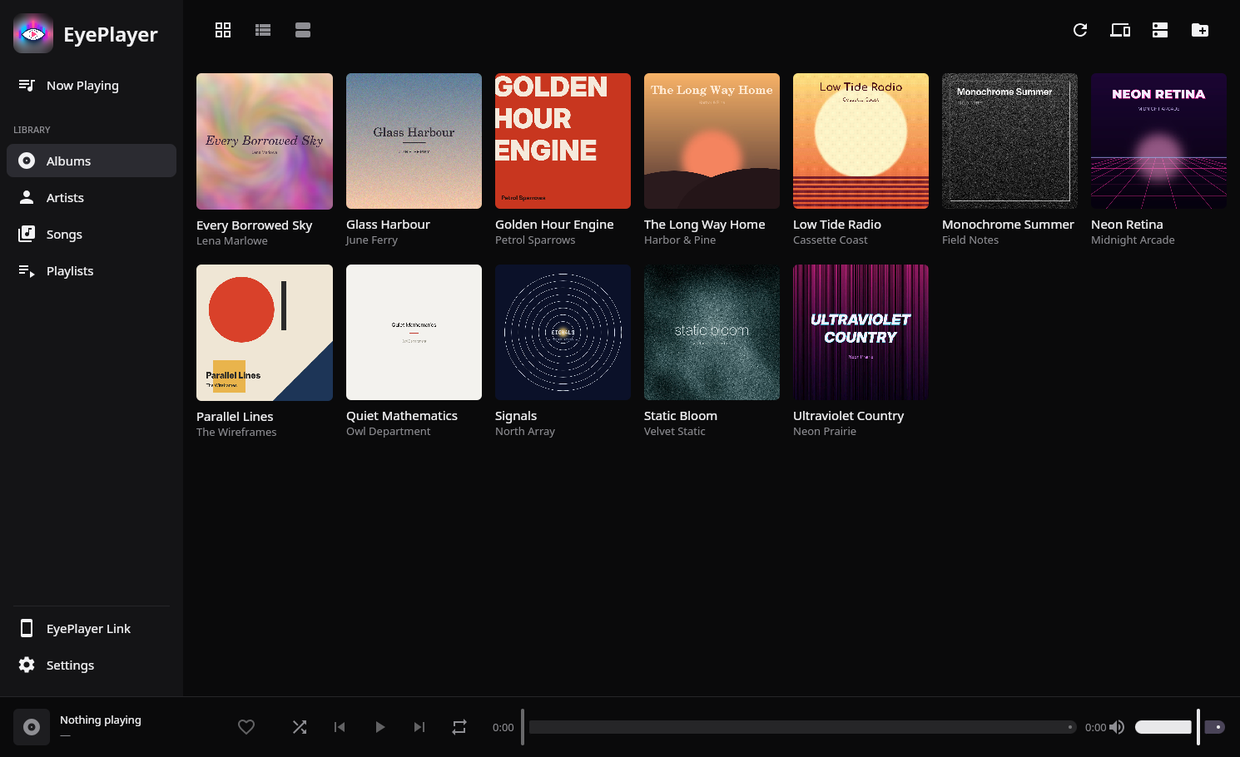The image size is (1240, 757).
Task: Click the artist name Midnight Arcade
Action: (x=1133, y=240)
